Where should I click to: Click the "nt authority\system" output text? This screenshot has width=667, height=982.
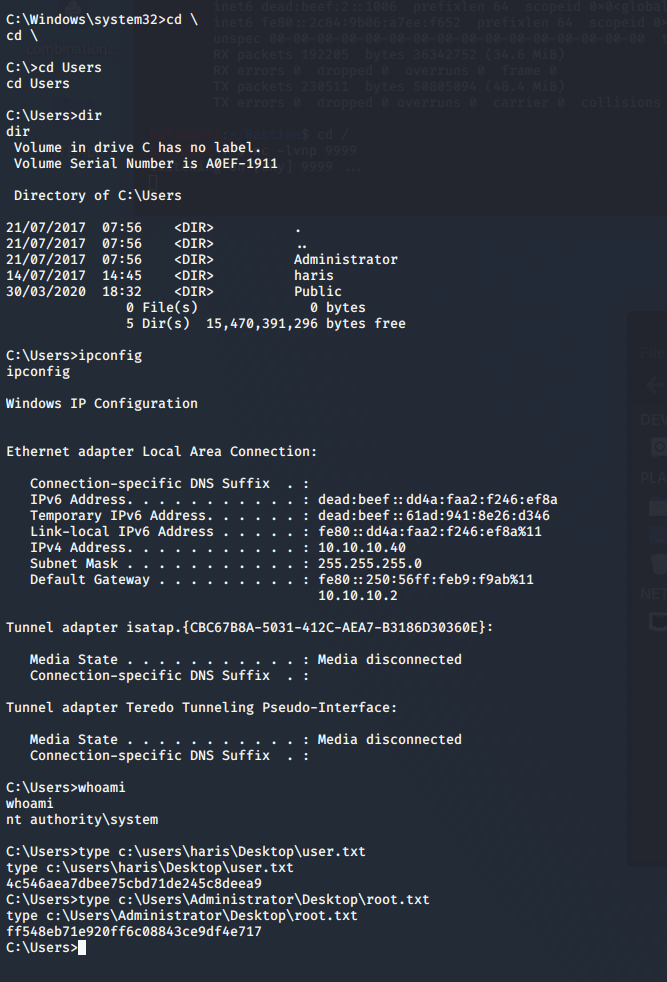click(x=82, y=820)
